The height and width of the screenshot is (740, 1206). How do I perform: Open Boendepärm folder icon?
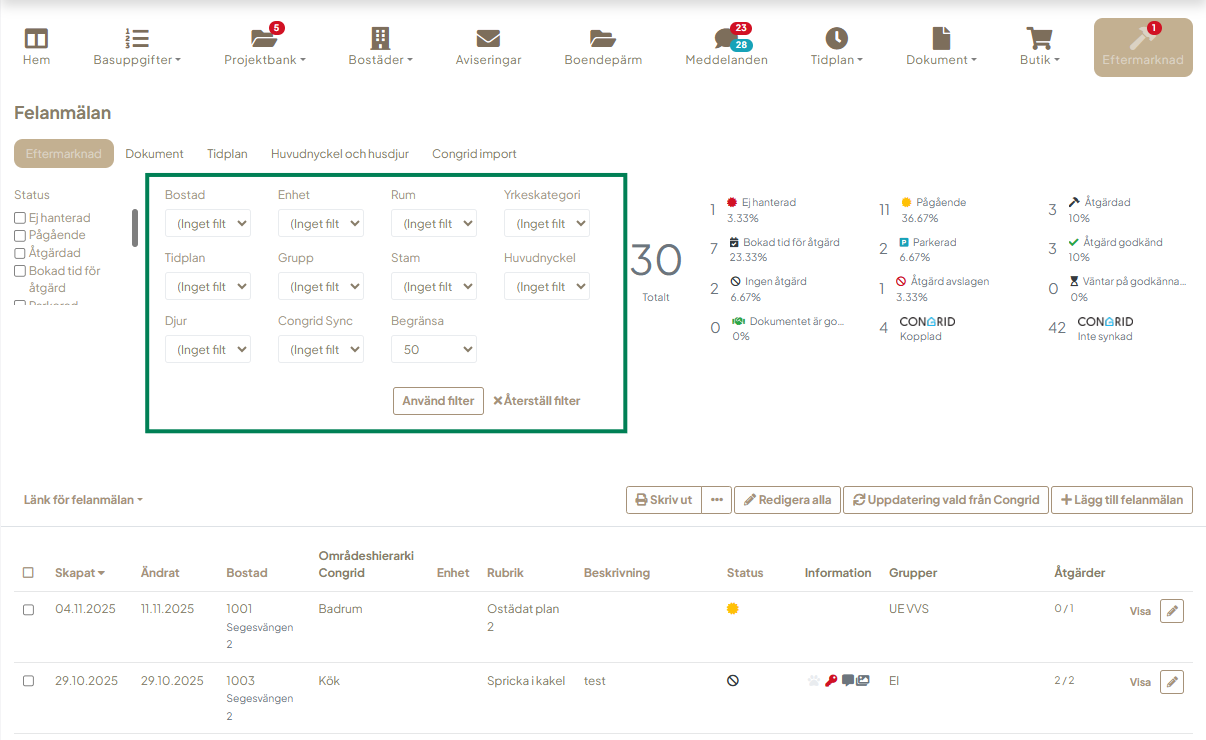pos(602,39)
